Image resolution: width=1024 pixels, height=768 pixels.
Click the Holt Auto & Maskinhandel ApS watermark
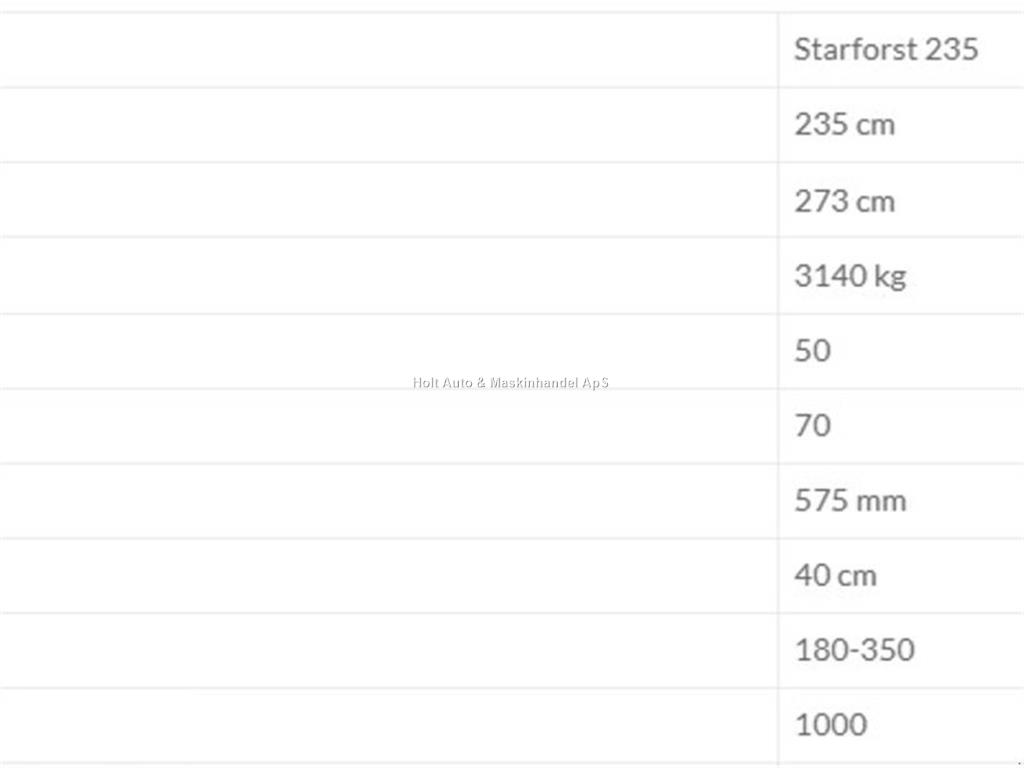pyautogui.click(x=510, y=383)
